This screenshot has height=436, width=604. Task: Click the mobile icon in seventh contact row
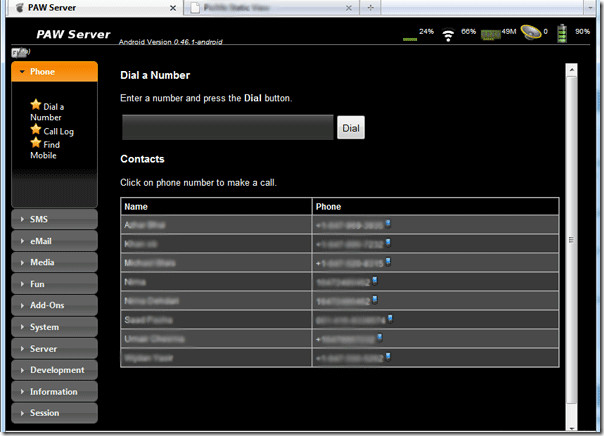379,337
